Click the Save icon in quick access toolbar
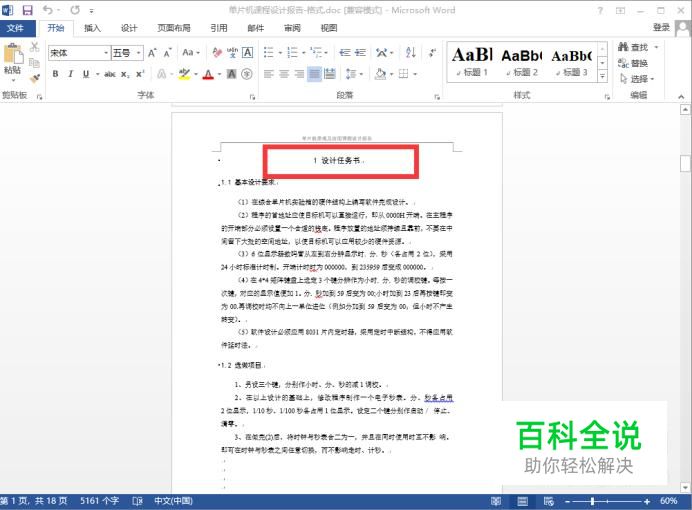The image size is (692, 510). (27, 10)
